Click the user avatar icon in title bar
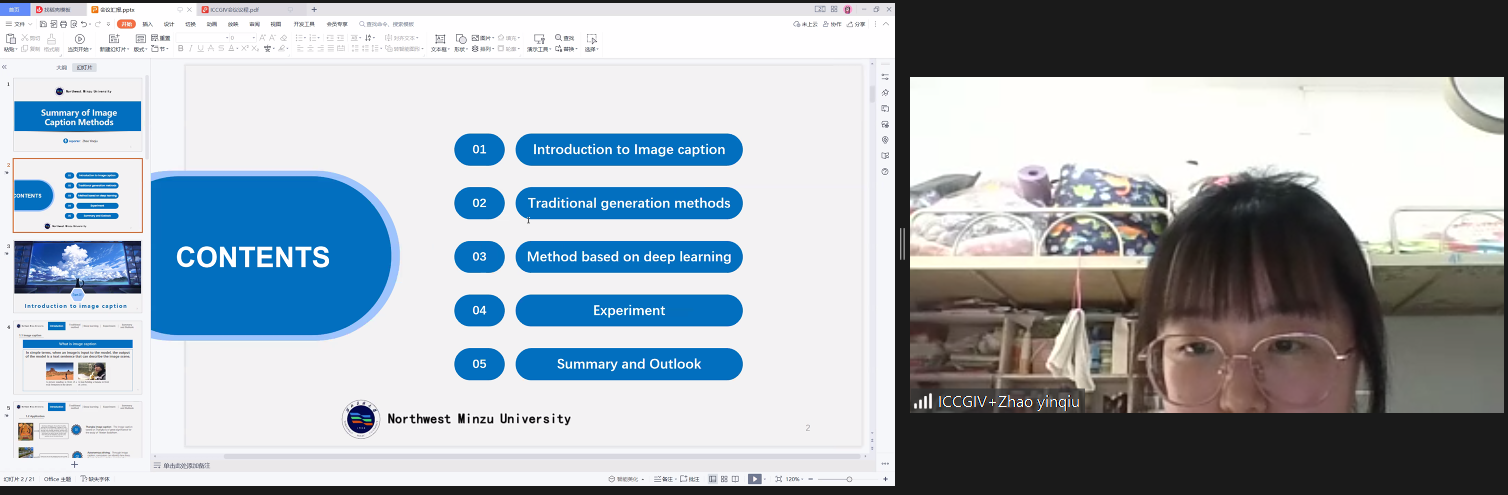Viewport: 1508px width, 495px height. click(x=848, y=9)
